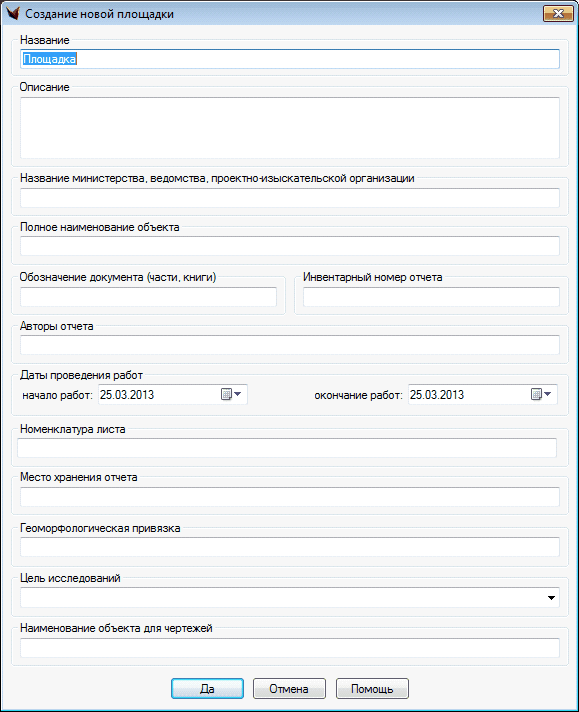
Task: Focus the Геоморфологическая привязка input field
Action: point(290,547)
